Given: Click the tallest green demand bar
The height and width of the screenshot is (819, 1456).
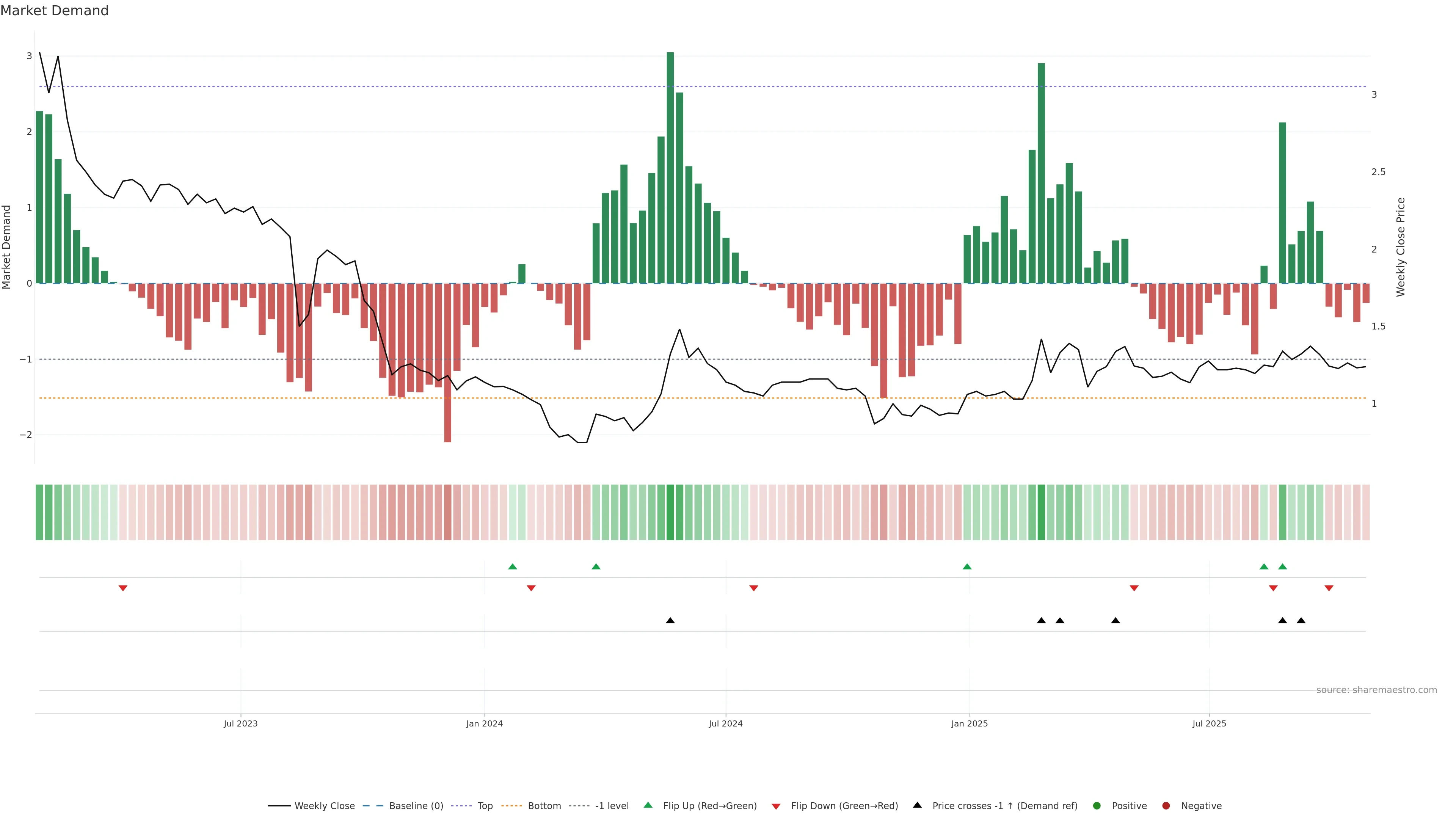Looking at the screenshot, I should click(x=670, y=169).
